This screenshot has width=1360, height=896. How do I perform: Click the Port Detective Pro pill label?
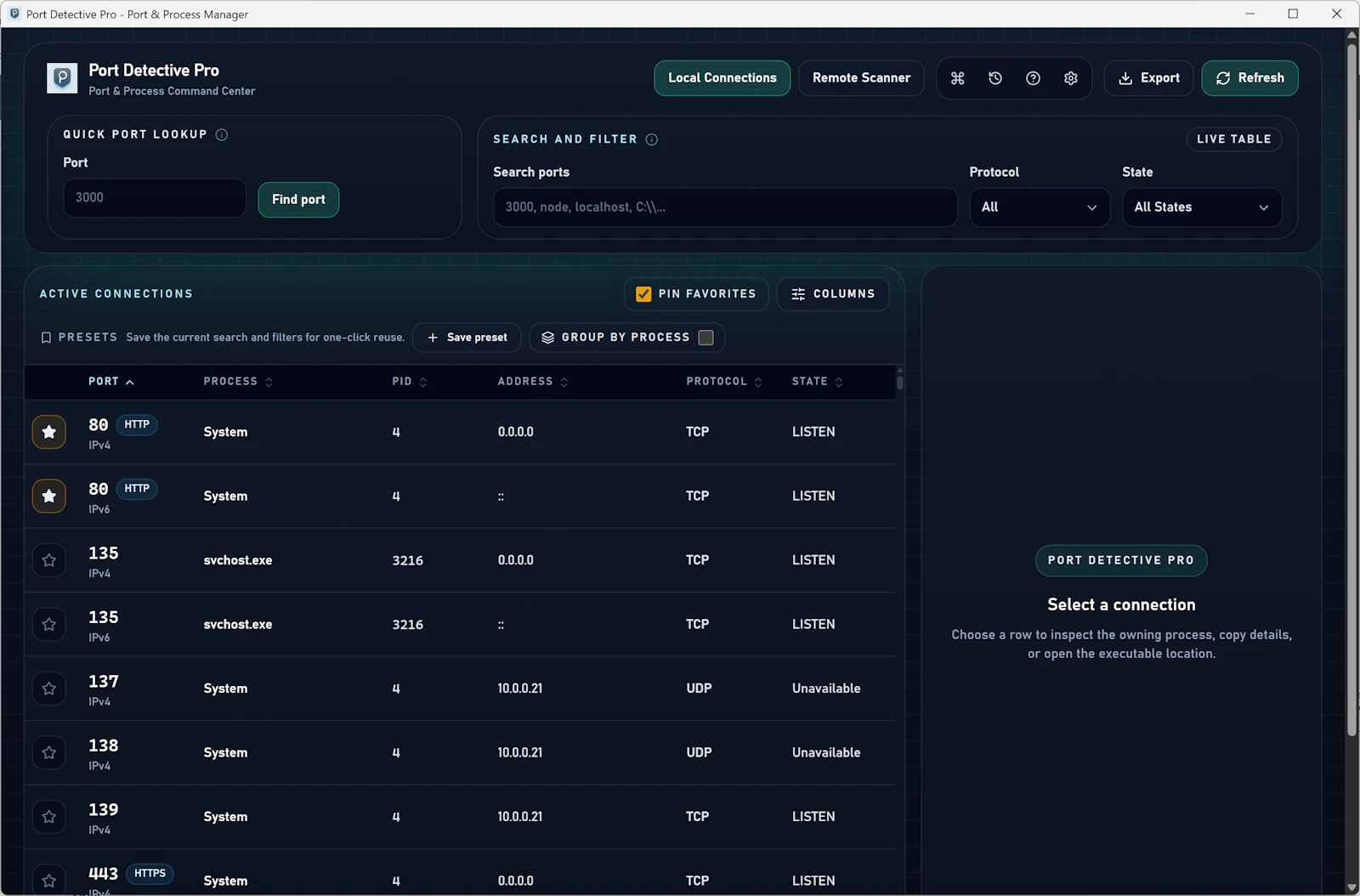tap(1120, 560)
